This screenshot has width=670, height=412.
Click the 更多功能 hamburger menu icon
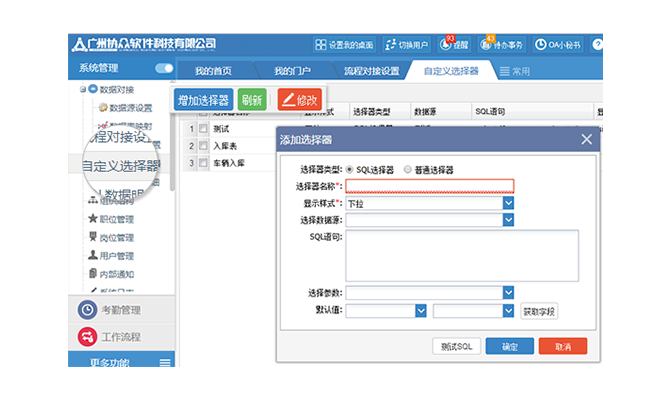[165, 362]
